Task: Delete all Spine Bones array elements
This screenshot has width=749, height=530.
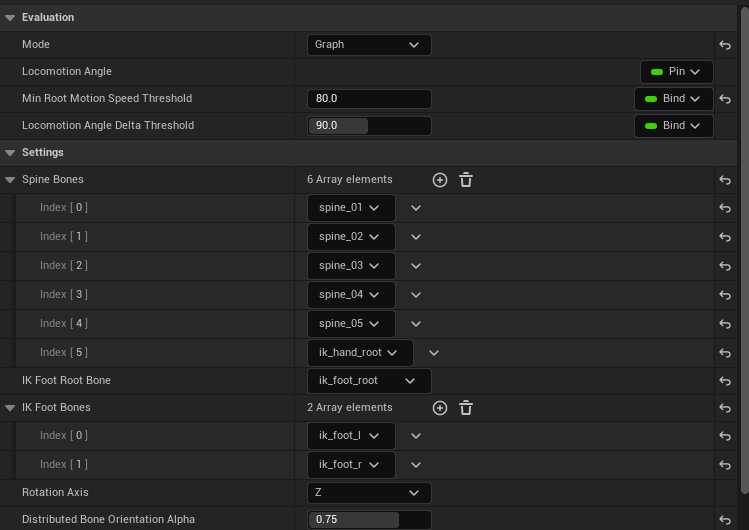Action: [x=466, y=180]
